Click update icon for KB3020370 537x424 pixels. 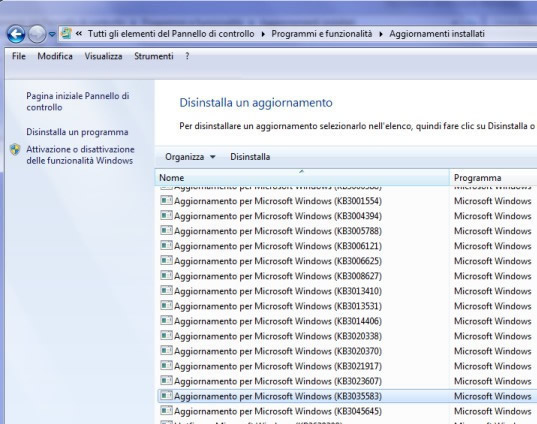(166, 350)
